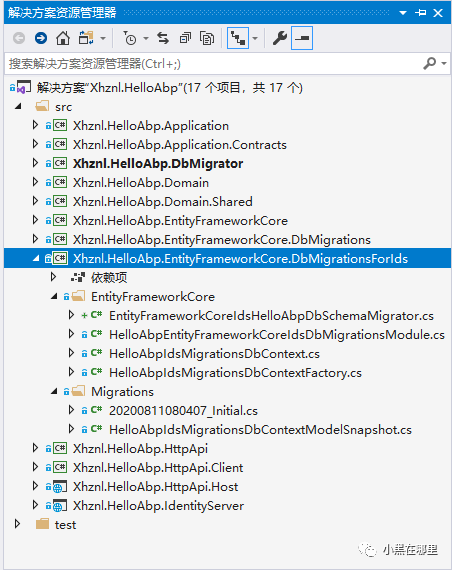This screenshot has height=570, width=452.
Task: Select Xhznl.HelloAbp.DbMigrator startup project
Action: [158, 164]
